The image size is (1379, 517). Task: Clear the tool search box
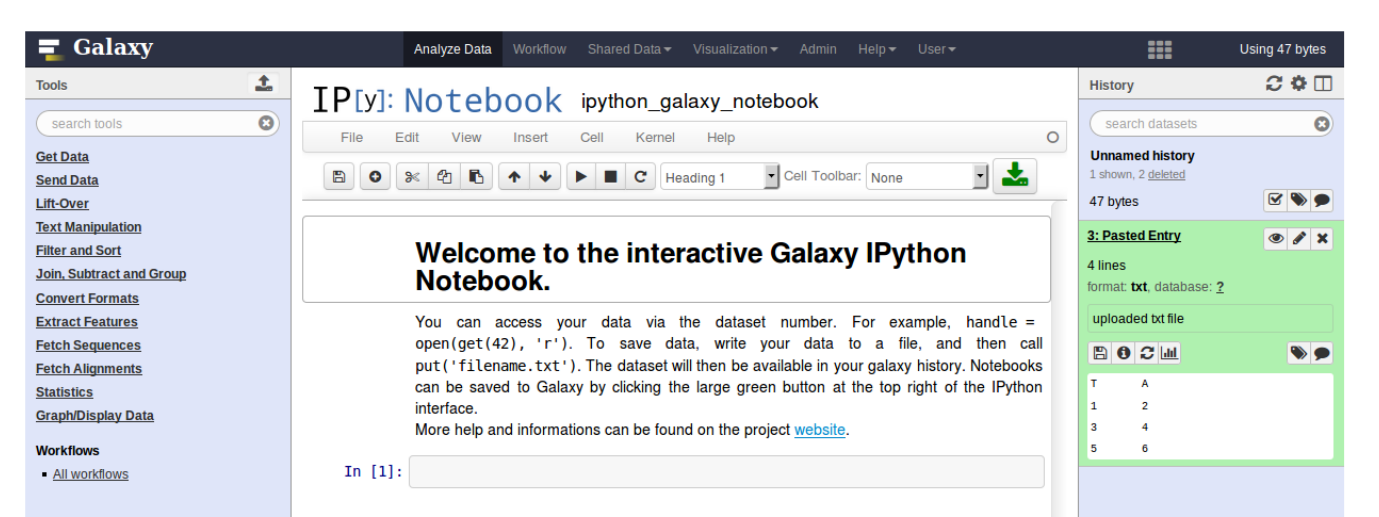click(x=266, y=123)
